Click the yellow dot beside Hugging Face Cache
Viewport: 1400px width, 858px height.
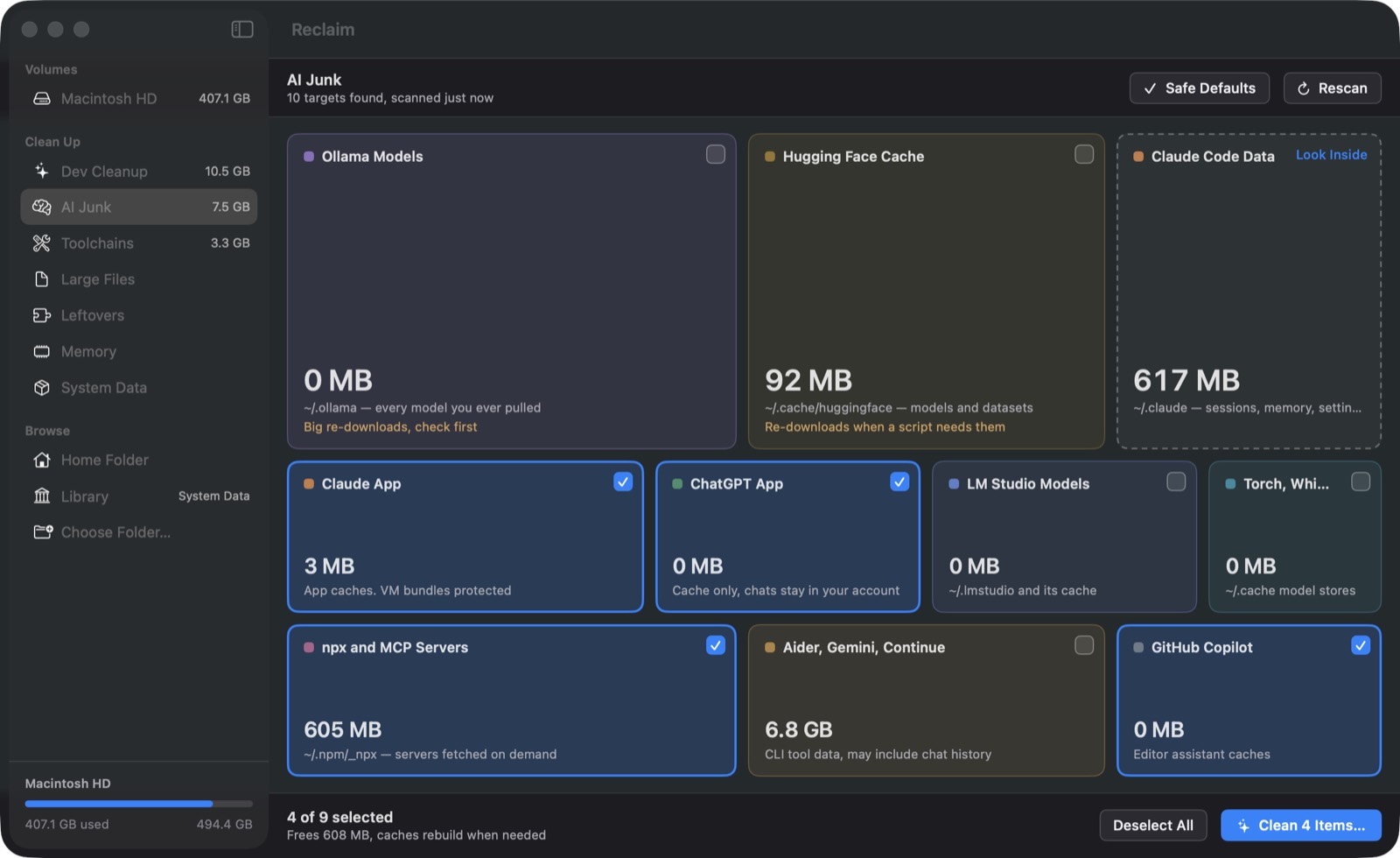click(x=770, y=157)
